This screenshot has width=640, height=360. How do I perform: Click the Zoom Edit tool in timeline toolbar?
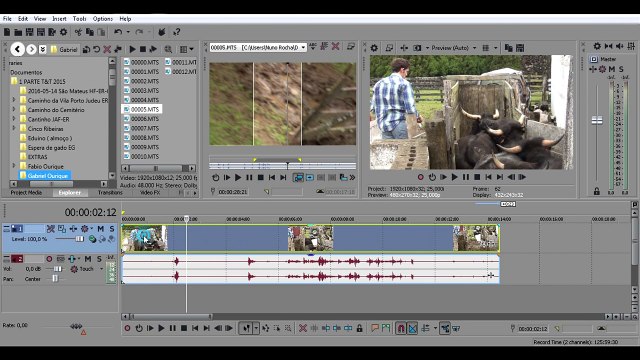click(288, 328)
